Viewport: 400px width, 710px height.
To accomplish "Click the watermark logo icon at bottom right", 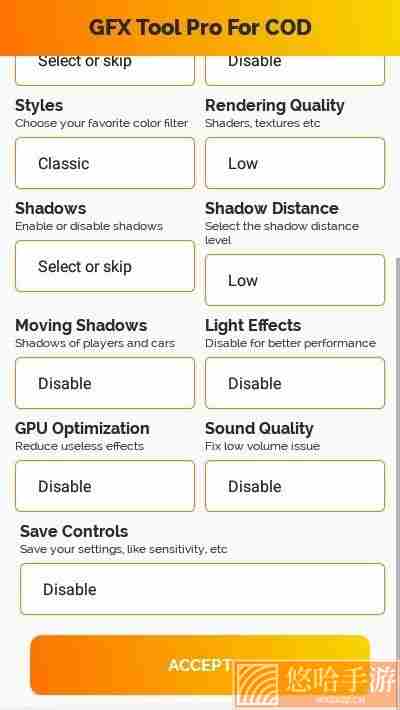I will click(257, 685).
